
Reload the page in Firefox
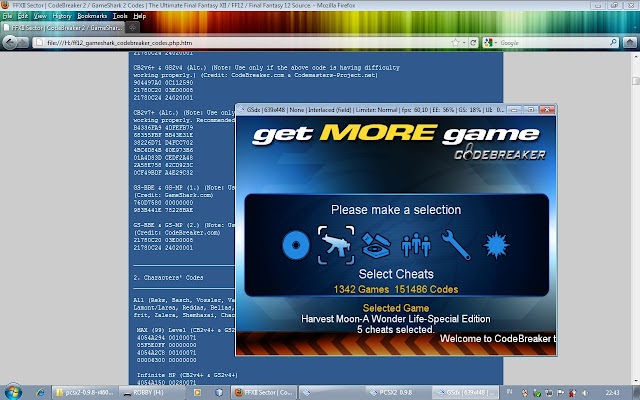click(x=473, y=42)
